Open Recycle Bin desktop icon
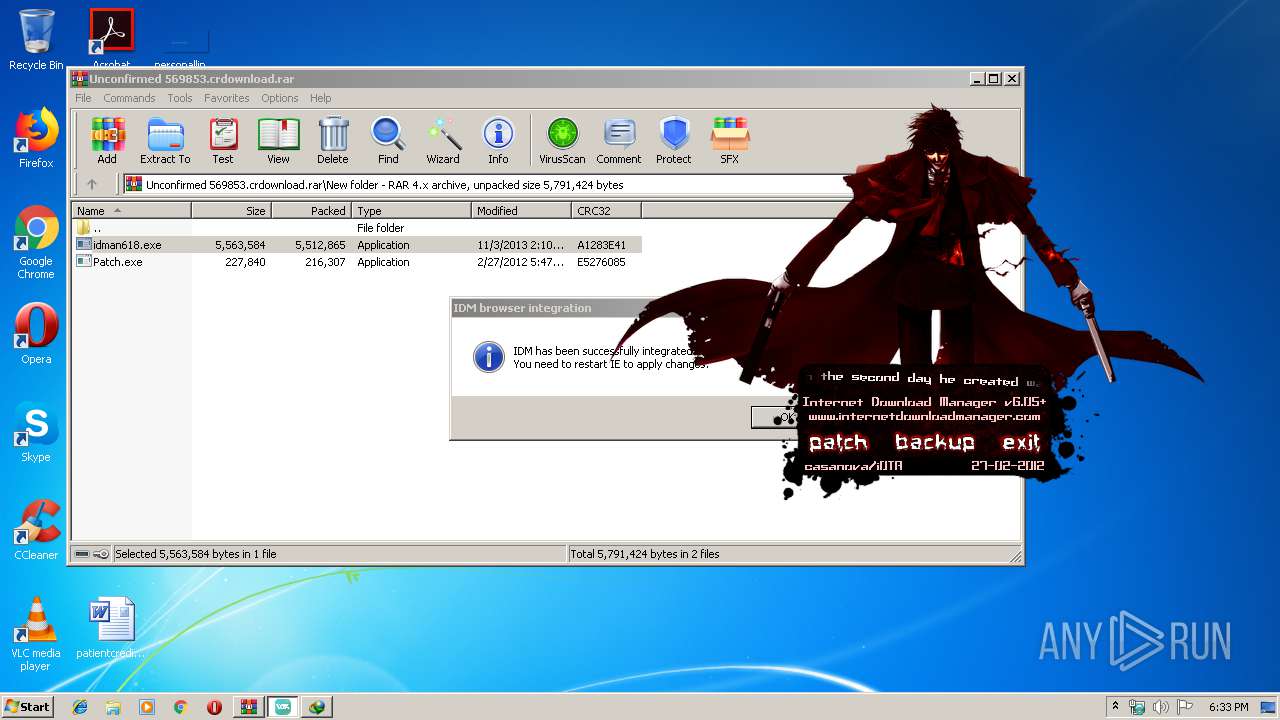Image resolution: width=1280 pixels, height=720 pixels. (36, 40)
